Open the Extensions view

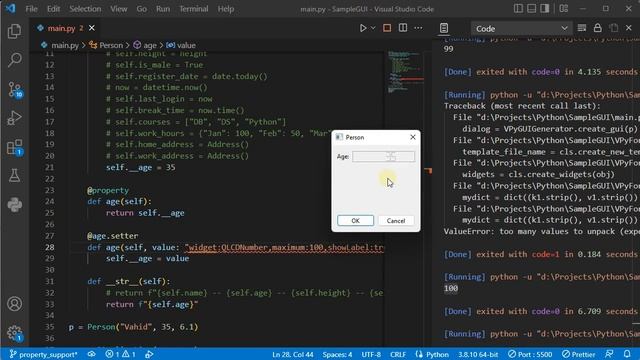pyautogui.click(x=15, y=147)
